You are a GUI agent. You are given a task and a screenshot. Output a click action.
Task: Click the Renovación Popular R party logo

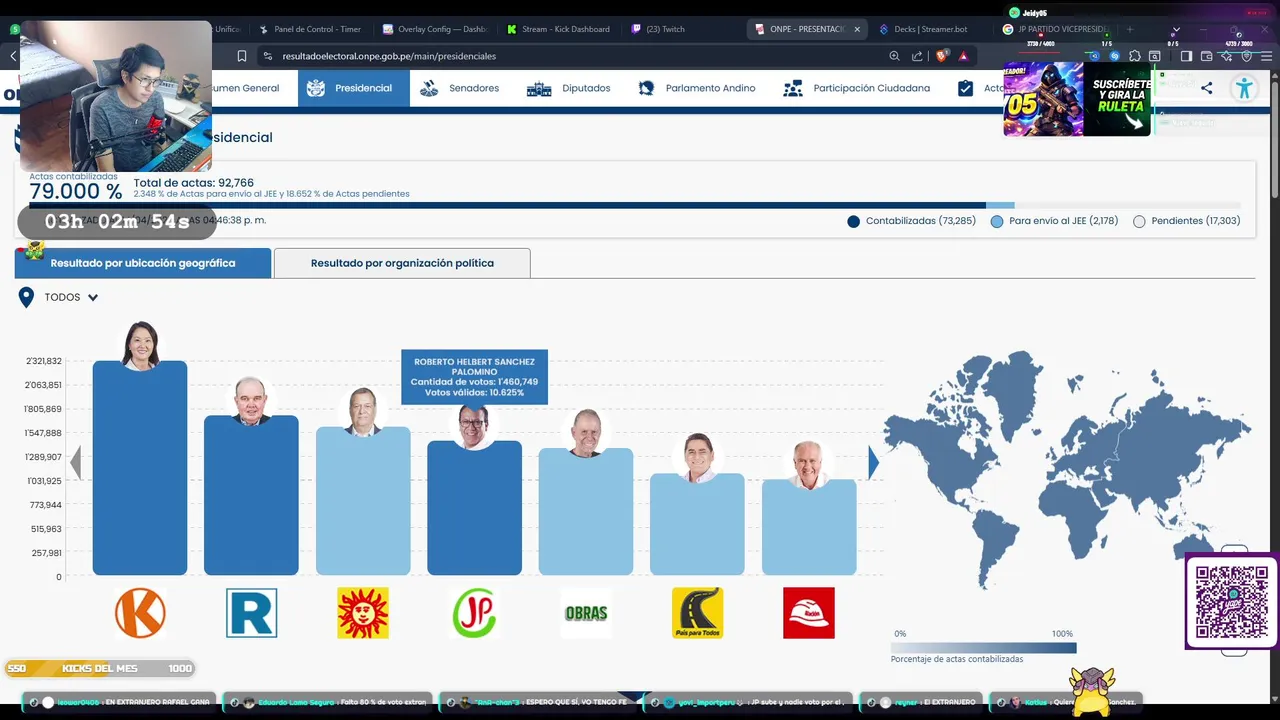[x=251, y=613]
